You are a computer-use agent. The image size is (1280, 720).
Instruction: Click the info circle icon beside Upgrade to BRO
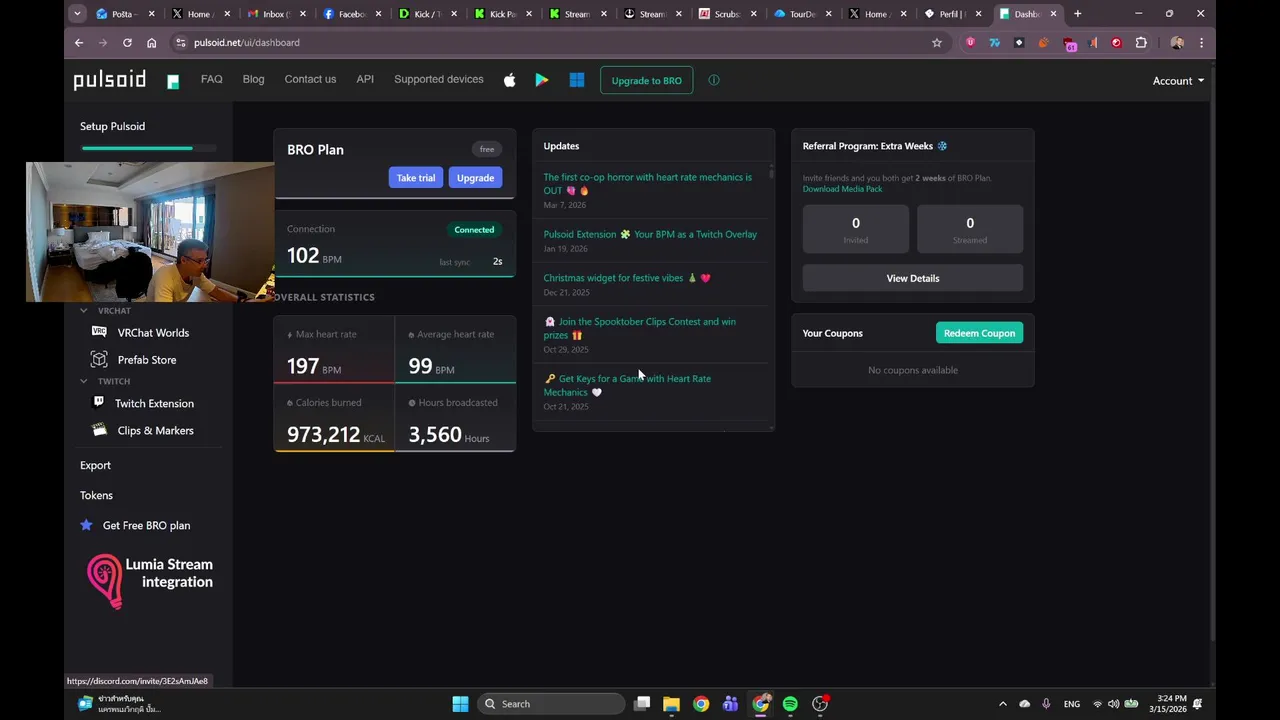(714, 80)
